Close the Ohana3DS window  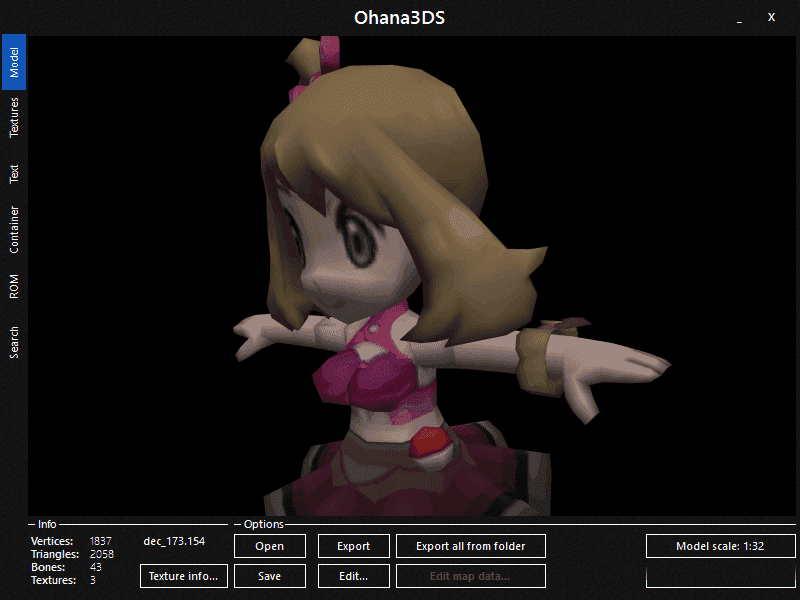coord(771,17)
